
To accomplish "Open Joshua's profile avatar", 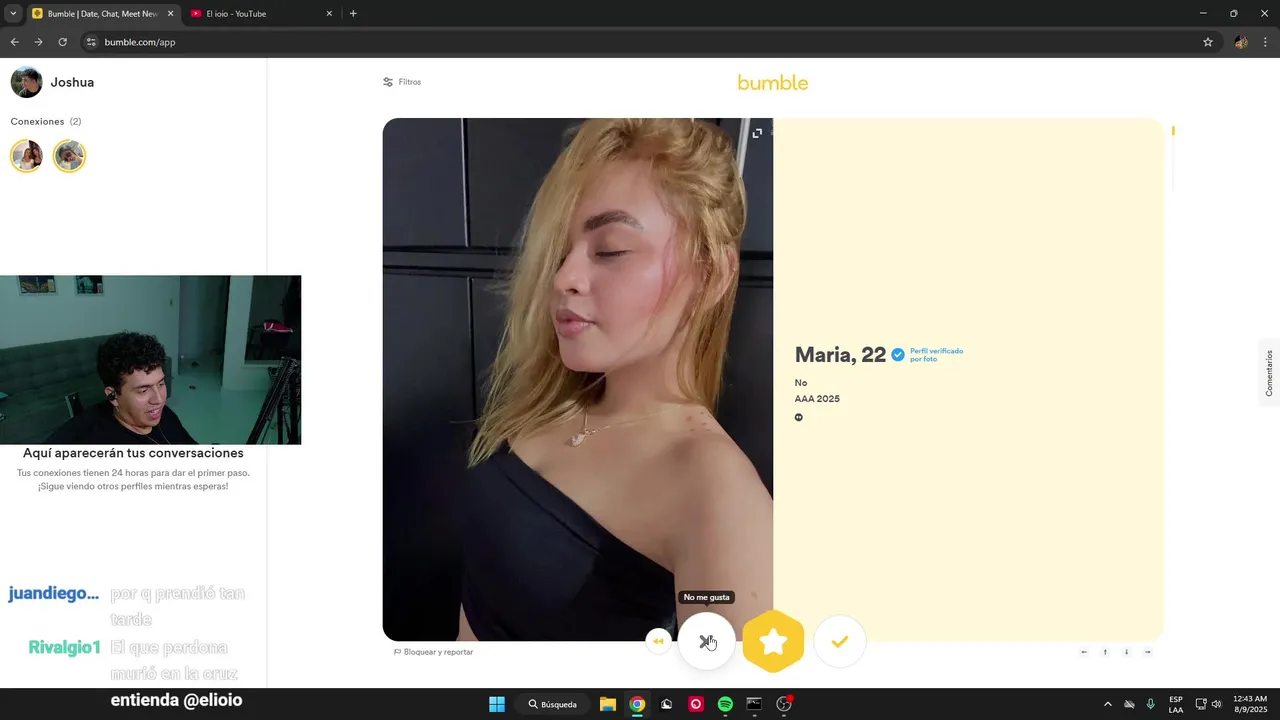I will pyautogui.click(x=26, y=82).
